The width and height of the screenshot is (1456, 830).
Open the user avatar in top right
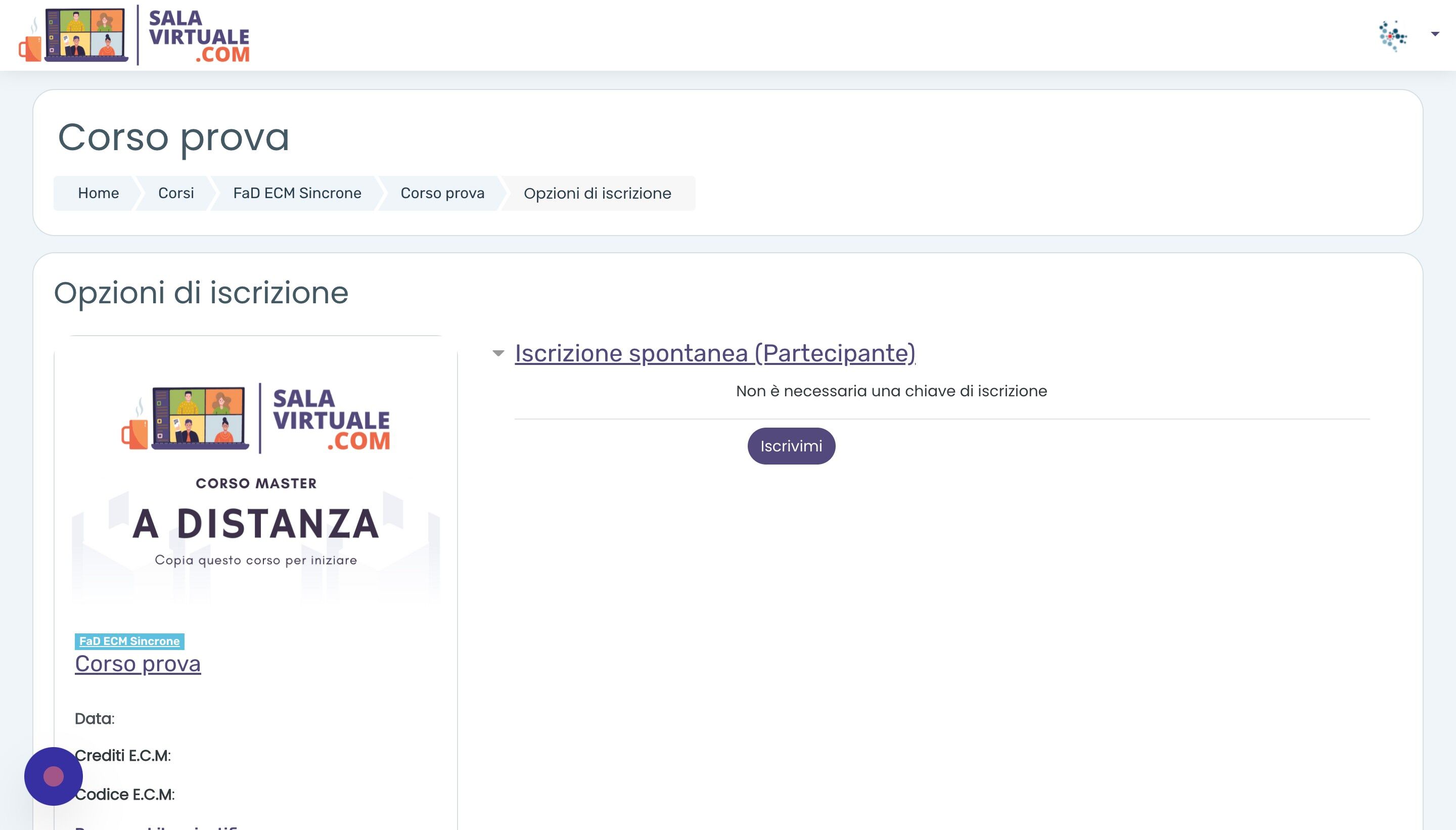pos(1393,35)
